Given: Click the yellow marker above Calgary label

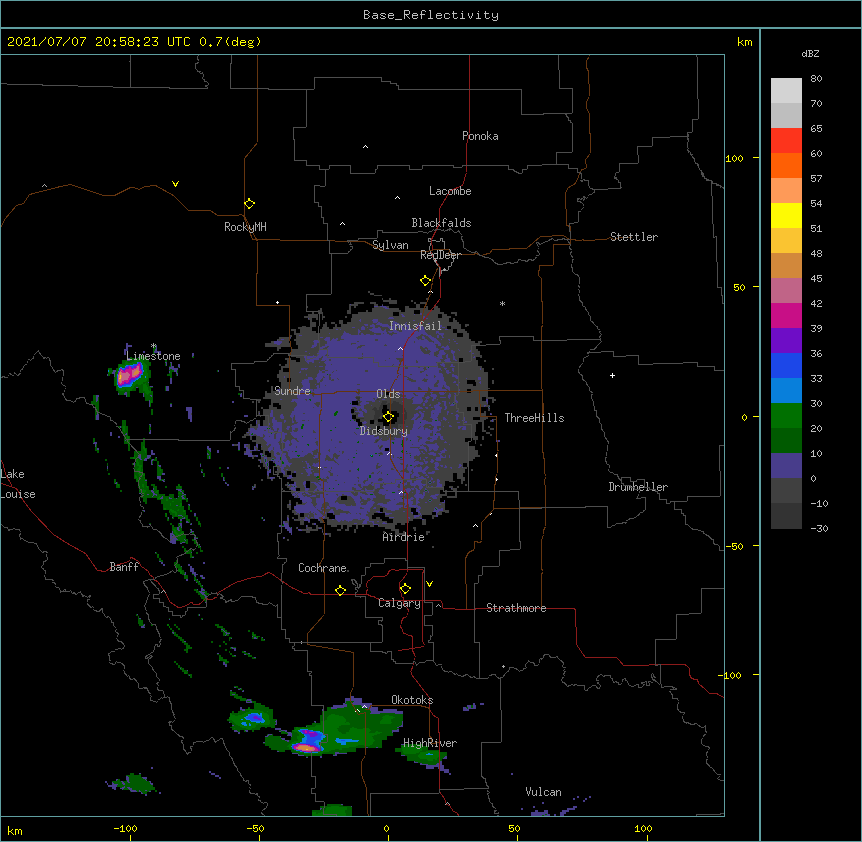Looking at the screenshot, I should pyautogui.click(x=405, y=589).
